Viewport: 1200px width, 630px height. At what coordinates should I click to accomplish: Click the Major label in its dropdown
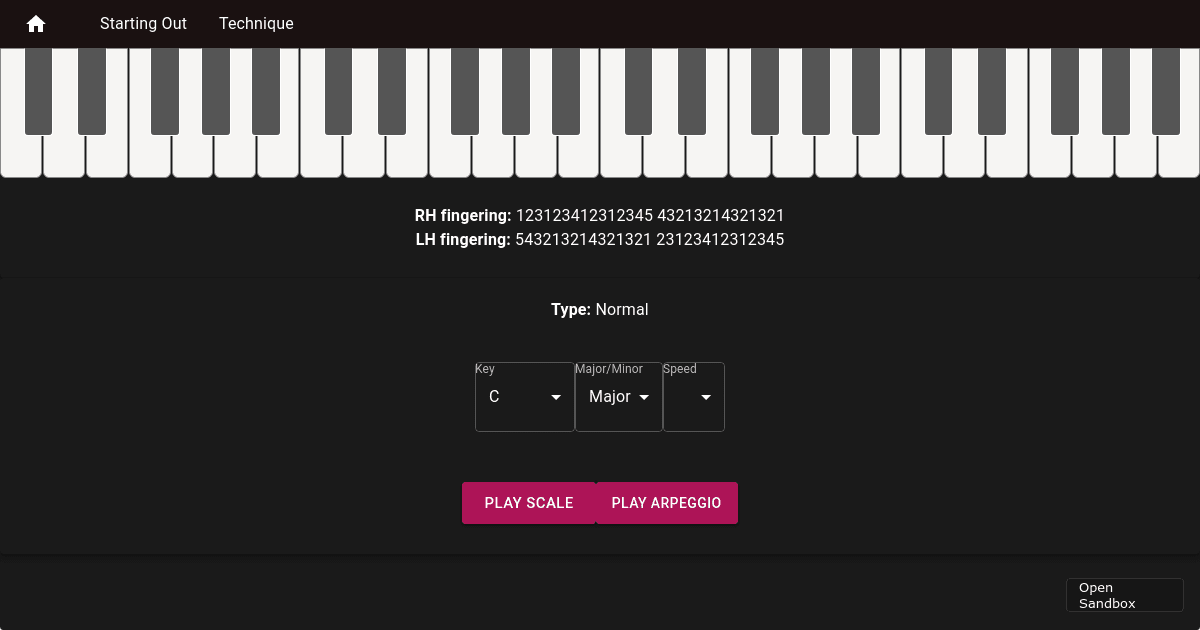point(610,397)
